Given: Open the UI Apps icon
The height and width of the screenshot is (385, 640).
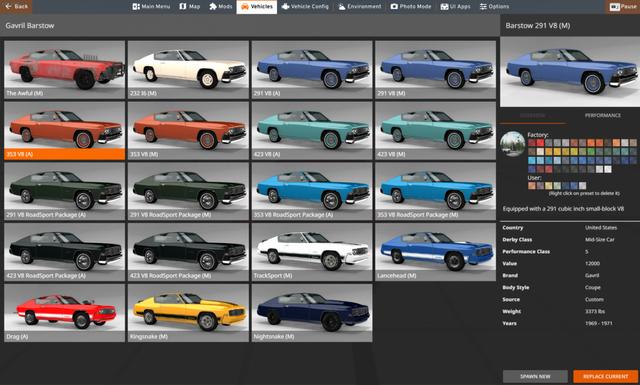Looking at the screenshot, I should coord(444,7).
